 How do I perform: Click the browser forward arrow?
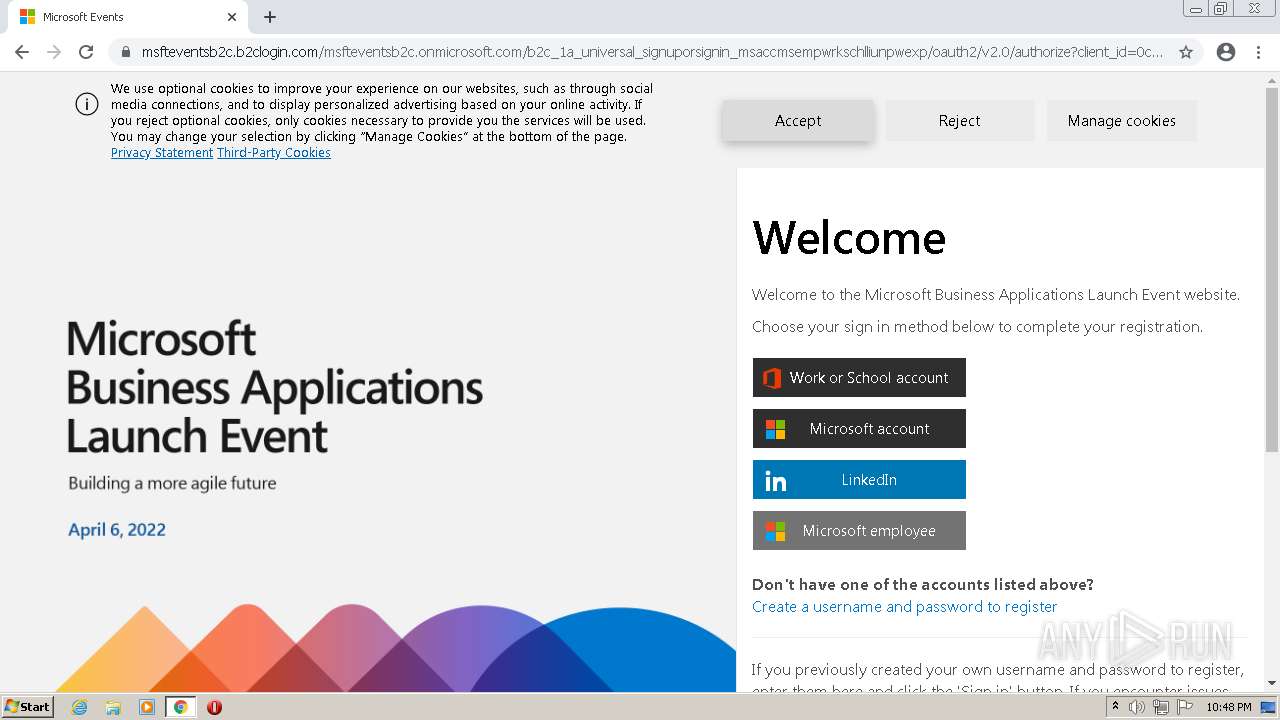click(x=54, y=52)
